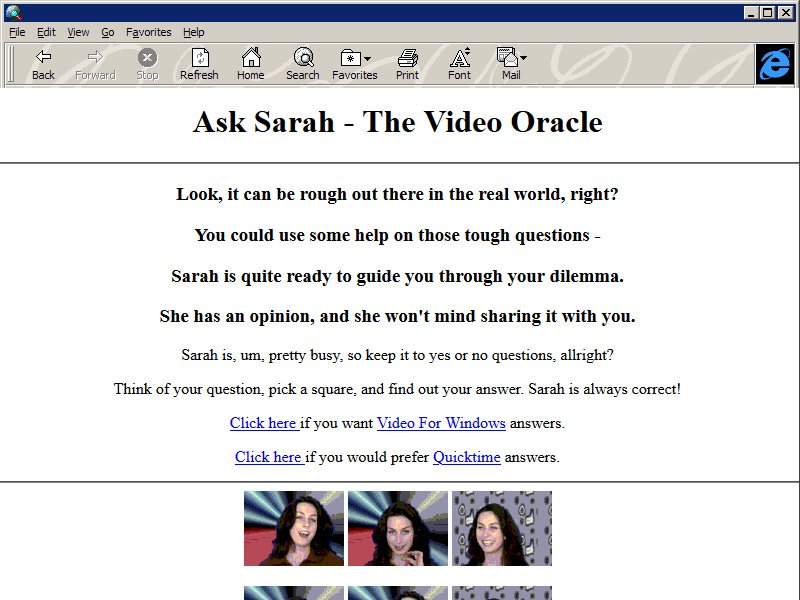The image size is (800, 600).
Task: Minimize the browser window
Action: coord(751,12)
